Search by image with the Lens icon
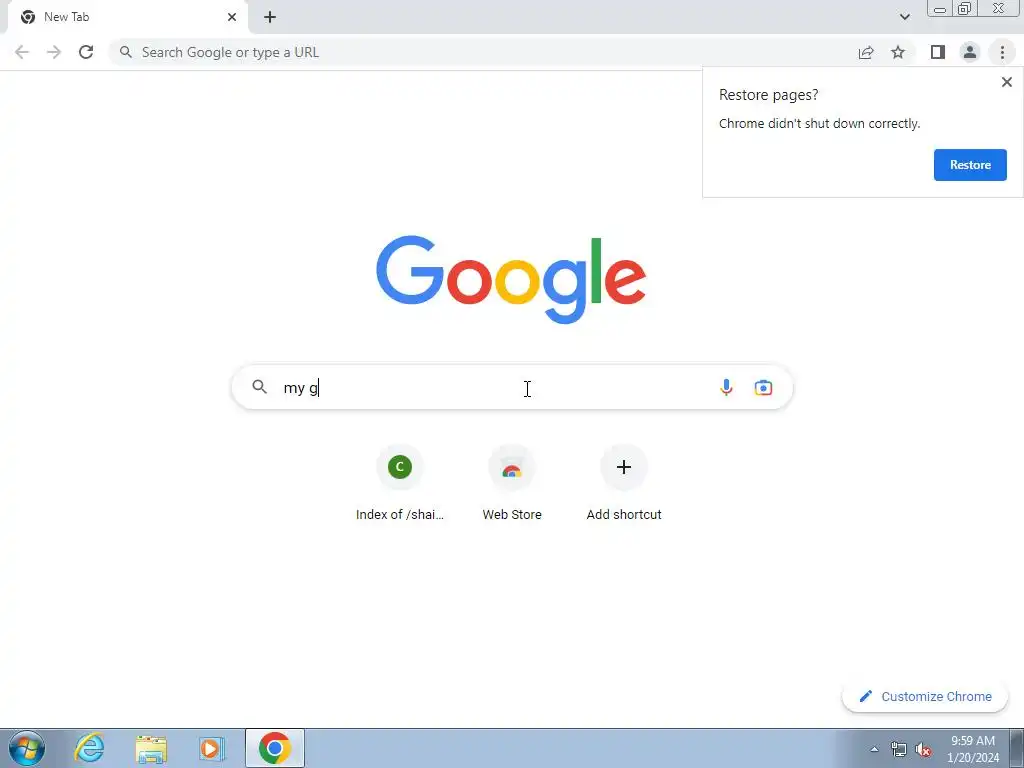 (x=763, y=387)
